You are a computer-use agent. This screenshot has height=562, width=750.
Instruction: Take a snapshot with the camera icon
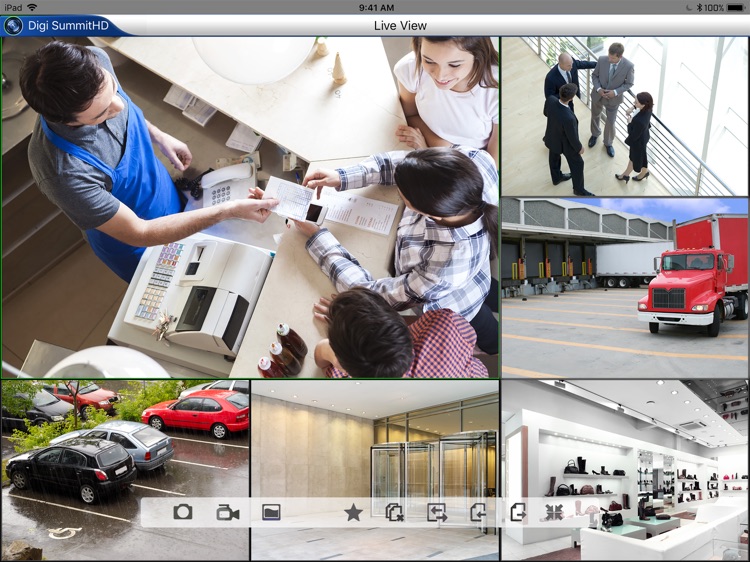[x=183, y=512]
